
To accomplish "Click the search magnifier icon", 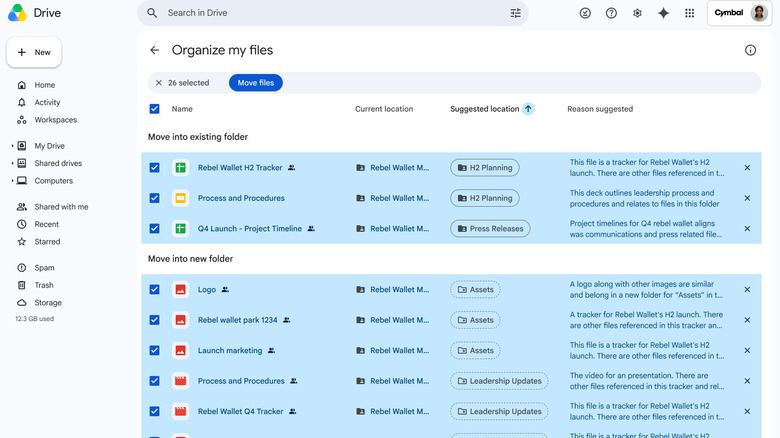I will (x=152, y=13).
